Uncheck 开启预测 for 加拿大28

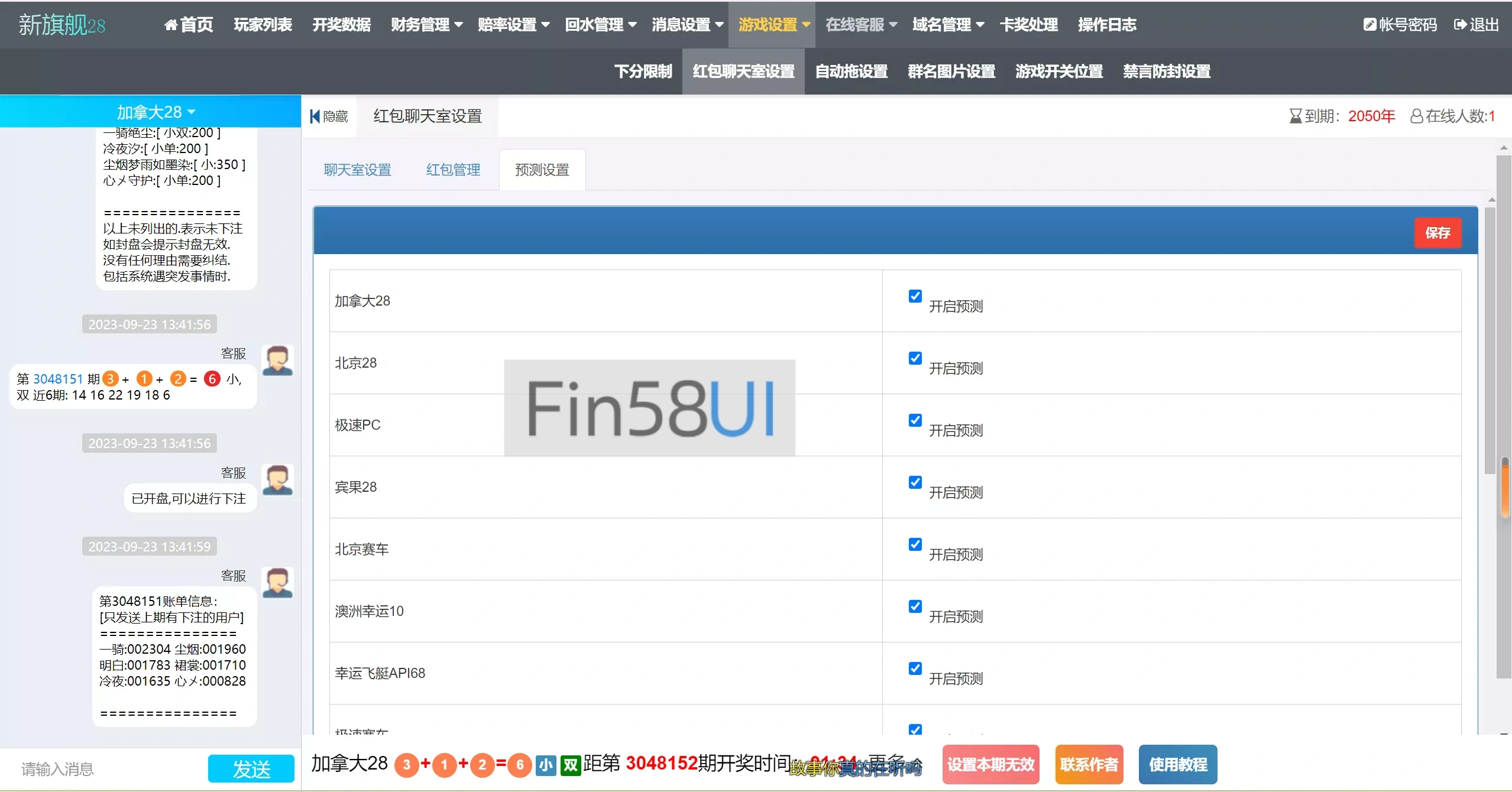coord(915,296)
